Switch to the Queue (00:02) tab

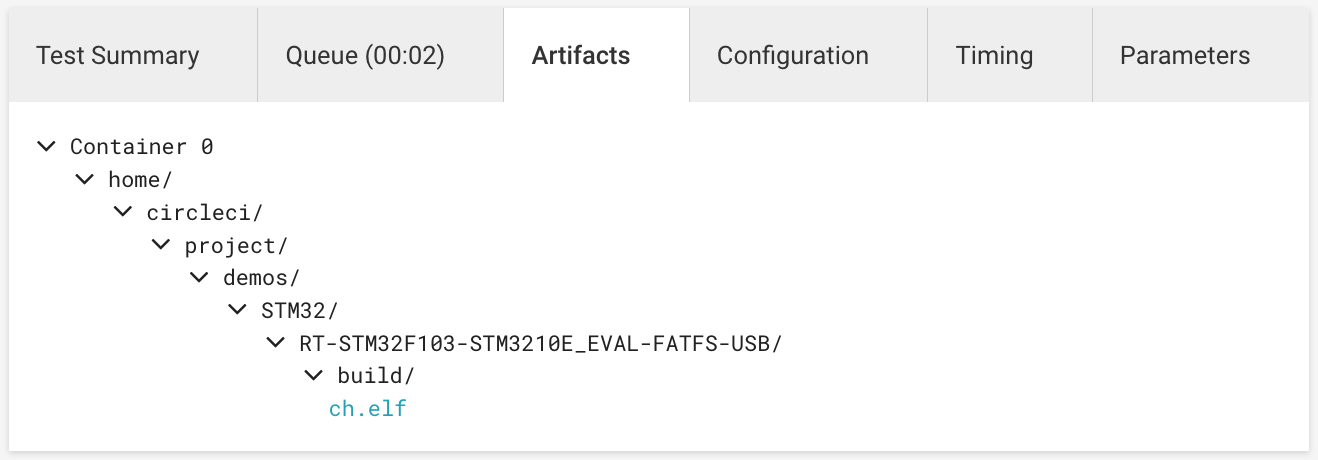365,56
